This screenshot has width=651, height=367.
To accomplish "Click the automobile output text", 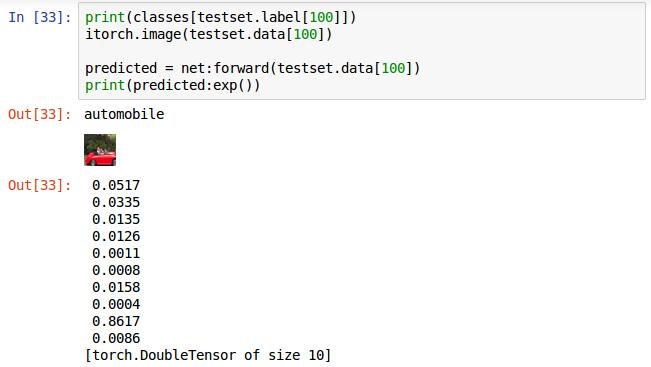I will (x=124, y=114).
